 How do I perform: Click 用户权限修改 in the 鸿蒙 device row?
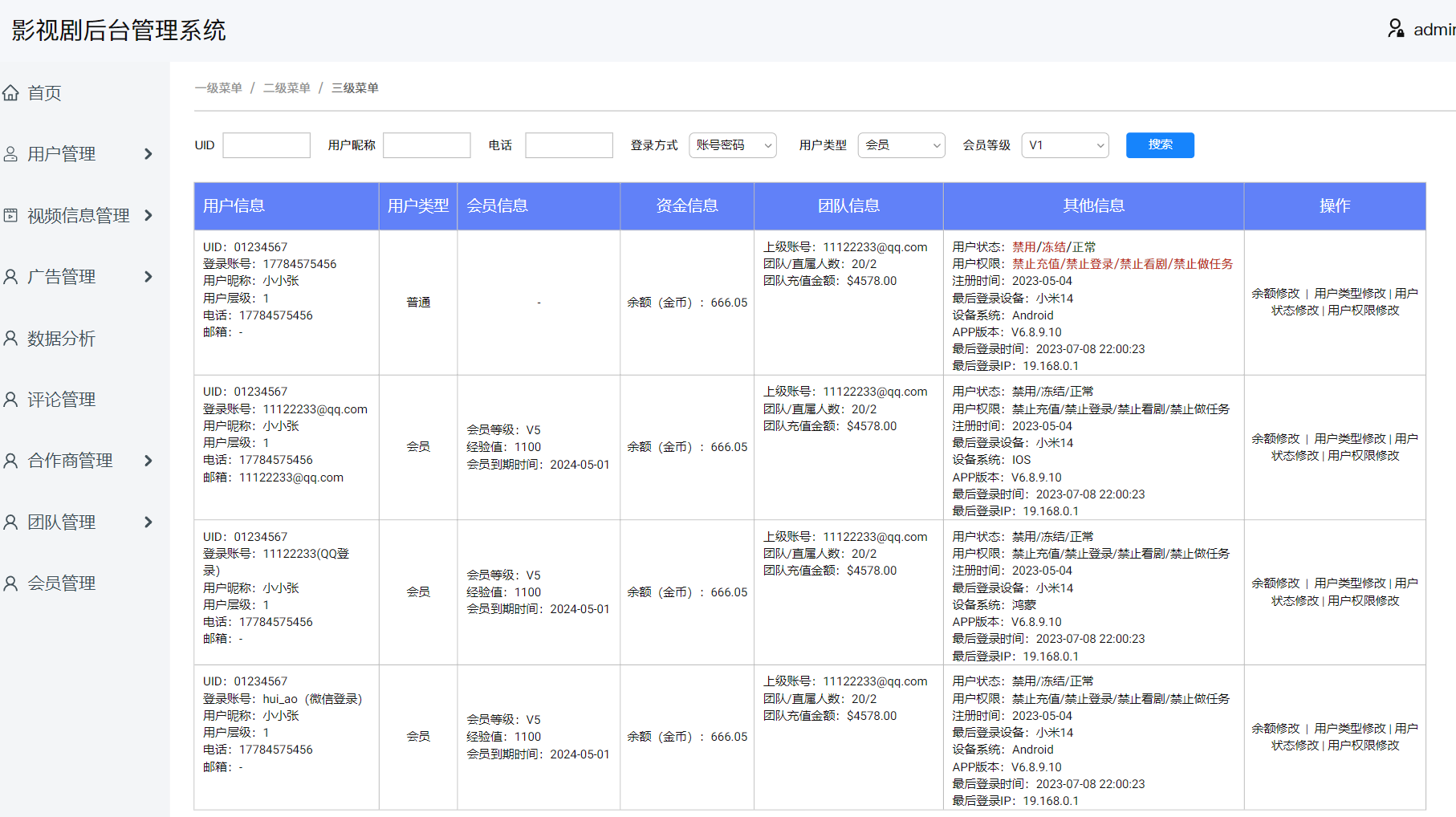pyautogui.click(x=1363, y=601)
